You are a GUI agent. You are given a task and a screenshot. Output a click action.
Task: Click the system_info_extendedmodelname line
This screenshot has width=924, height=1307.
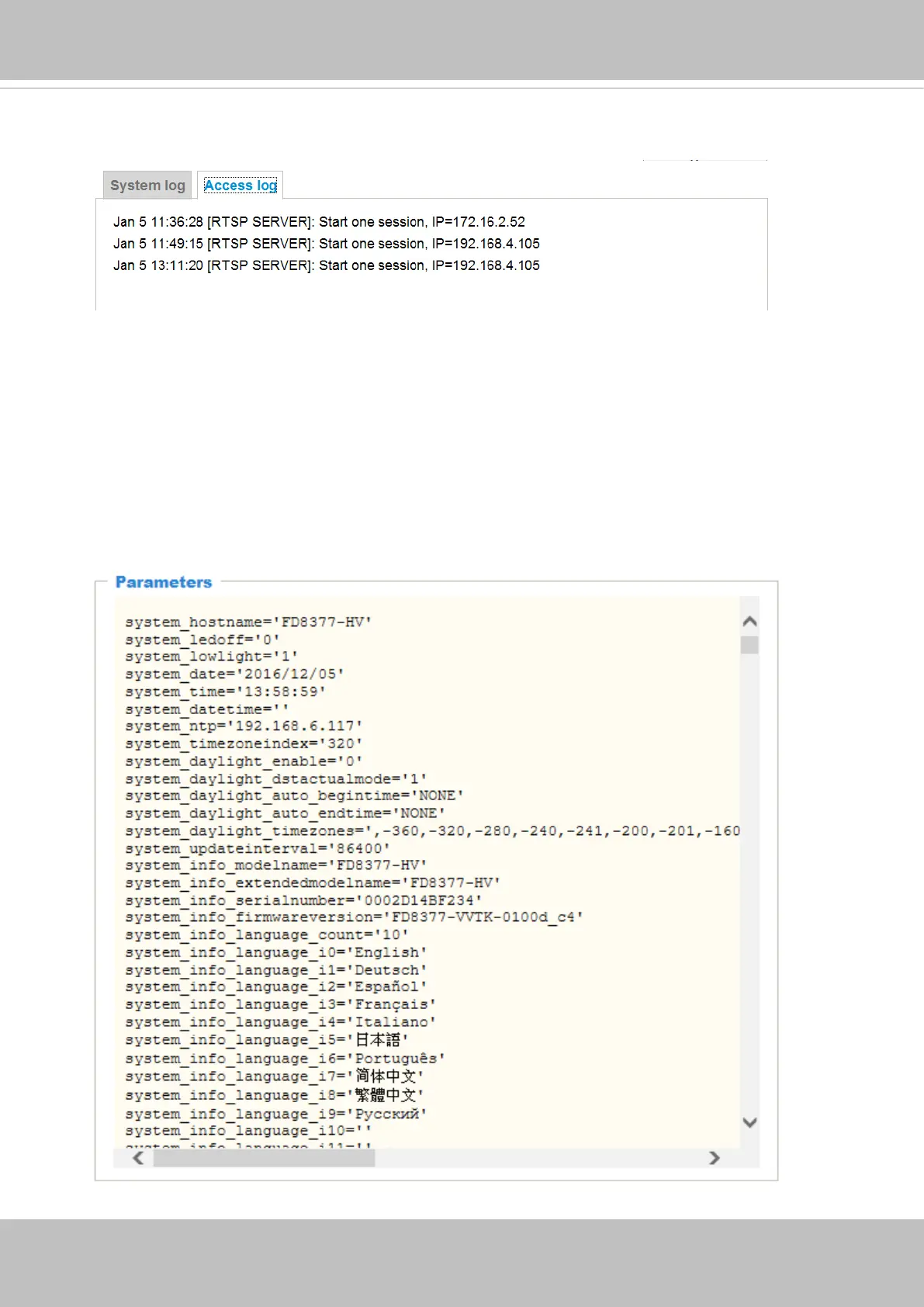(313, 883)
